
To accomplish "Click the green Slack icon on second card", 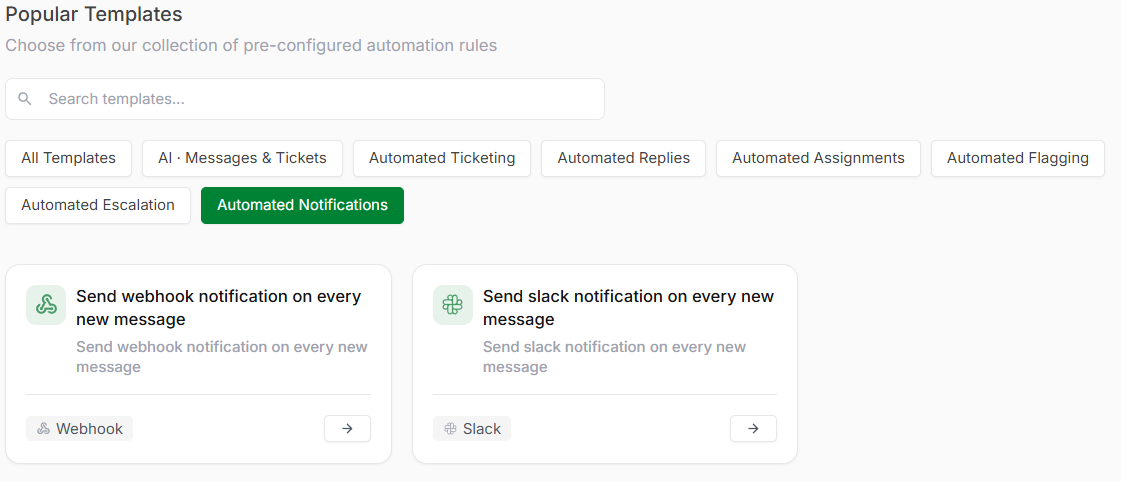I will point(453,305).
